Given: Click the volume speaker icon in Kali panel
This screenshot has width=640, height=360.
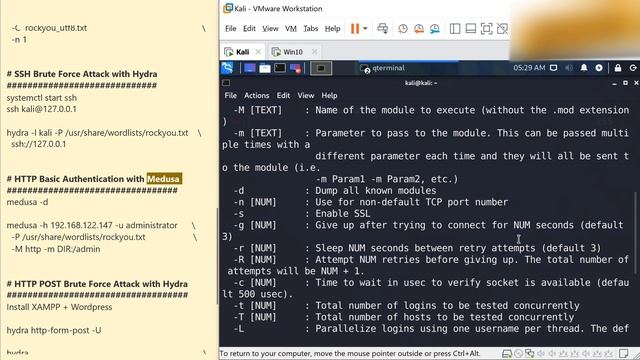Looking at the screenshot, I should point(569,68).
